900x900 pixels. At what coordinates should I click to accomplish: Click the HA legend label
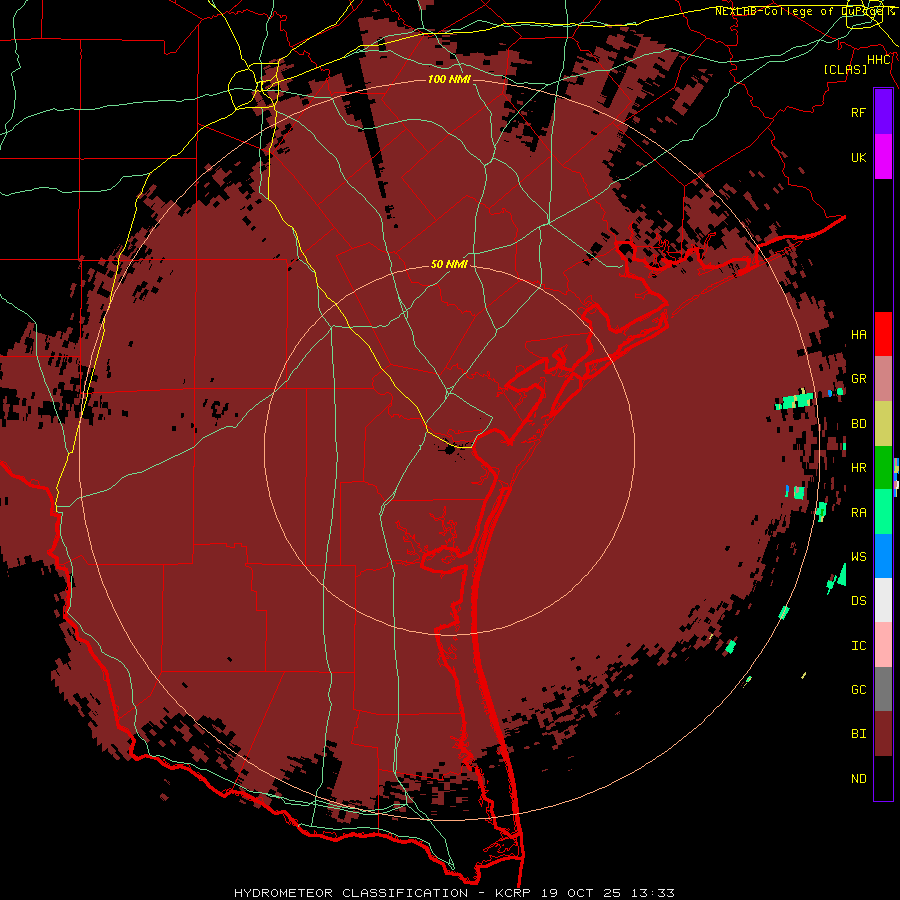[858, 335]
